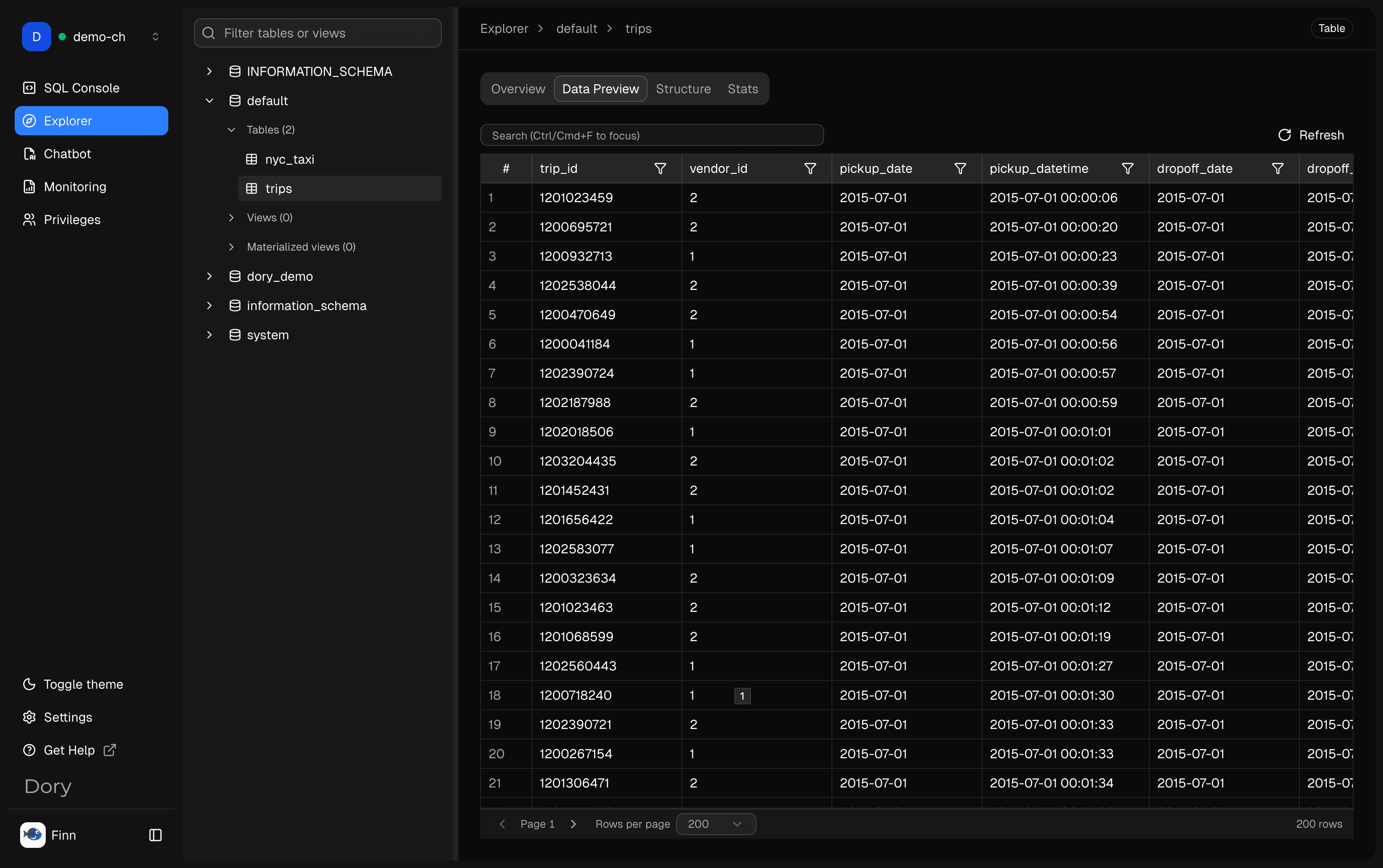This screenshot has height=868, width=1383.
Task: Select the Data Preview tab
Action: pos(600,89)
